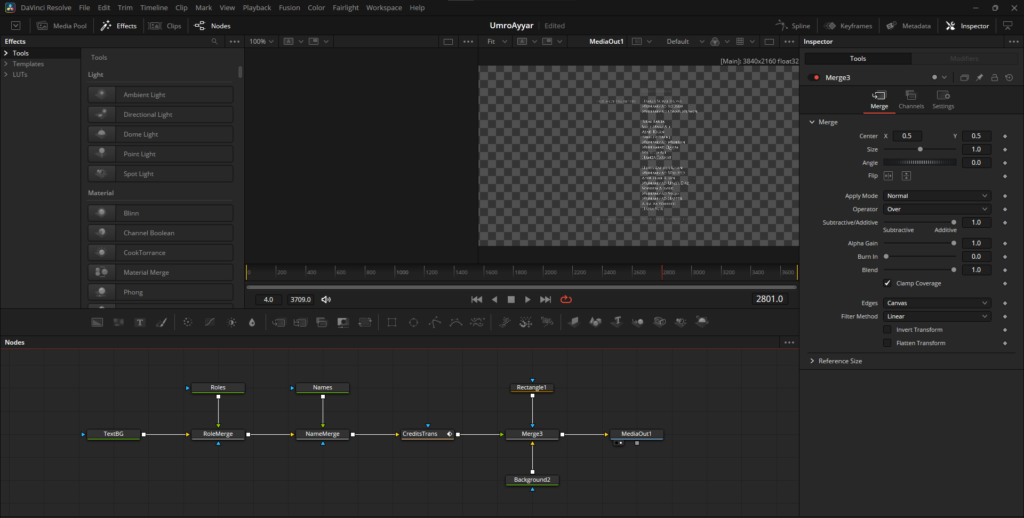Open the Apply Mode dropdown
Viewport: 1024px width, 518px height.
click(x=936, y=196)
